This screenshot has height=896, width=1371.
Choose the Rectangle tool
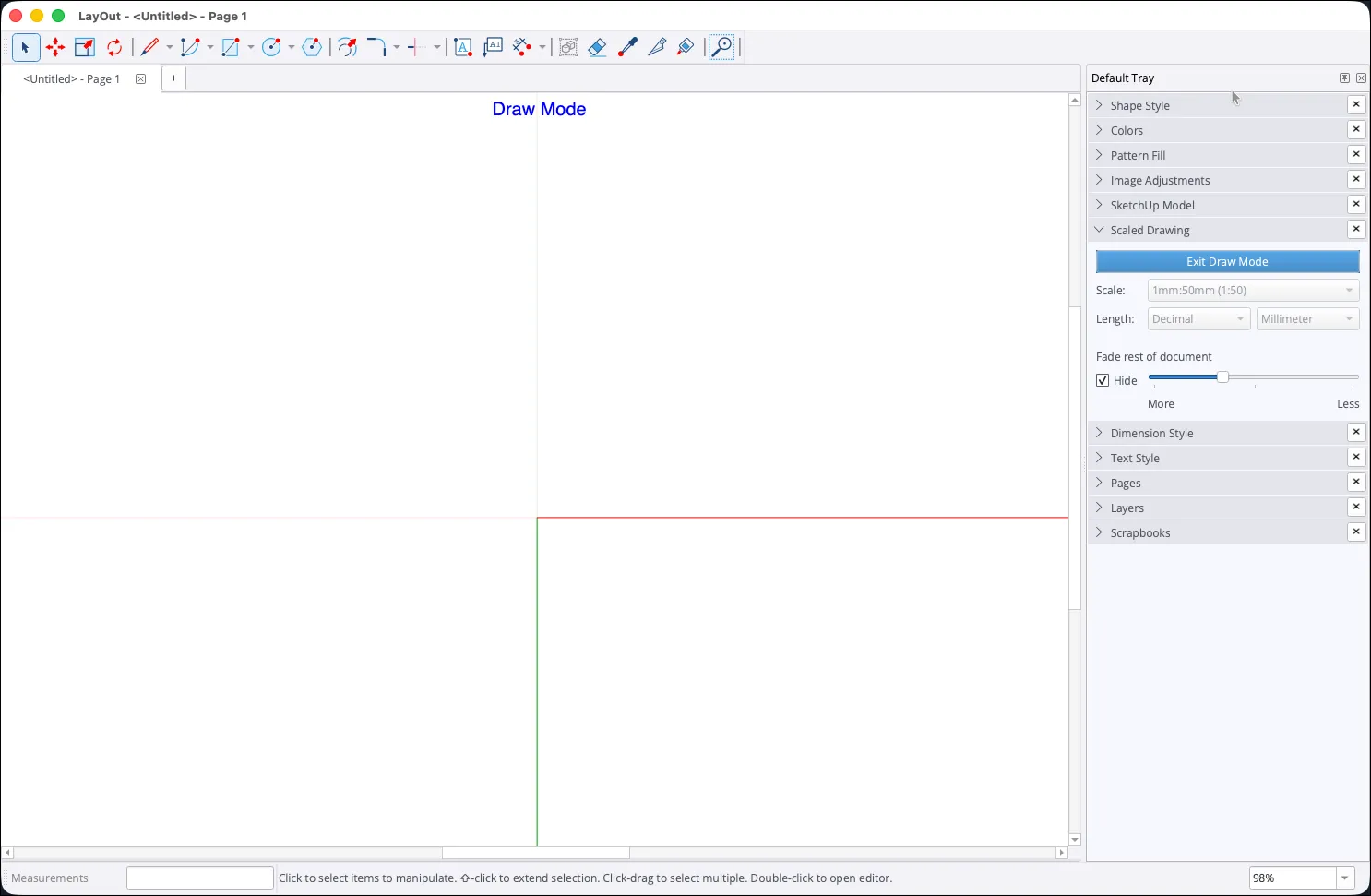[231, 47]
